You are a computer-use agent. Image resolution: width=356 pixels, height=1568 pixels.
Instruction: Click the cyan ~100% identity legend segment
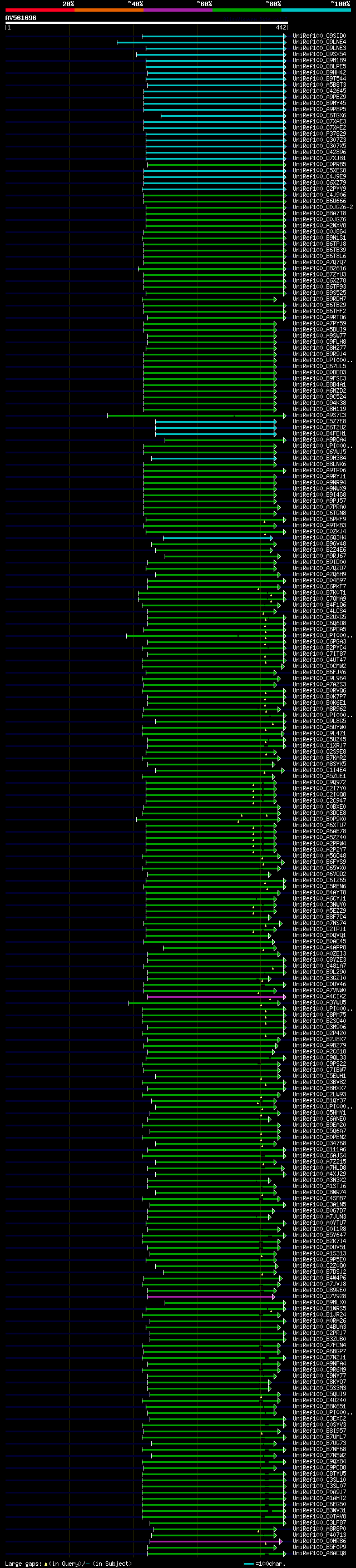(316, 10)
